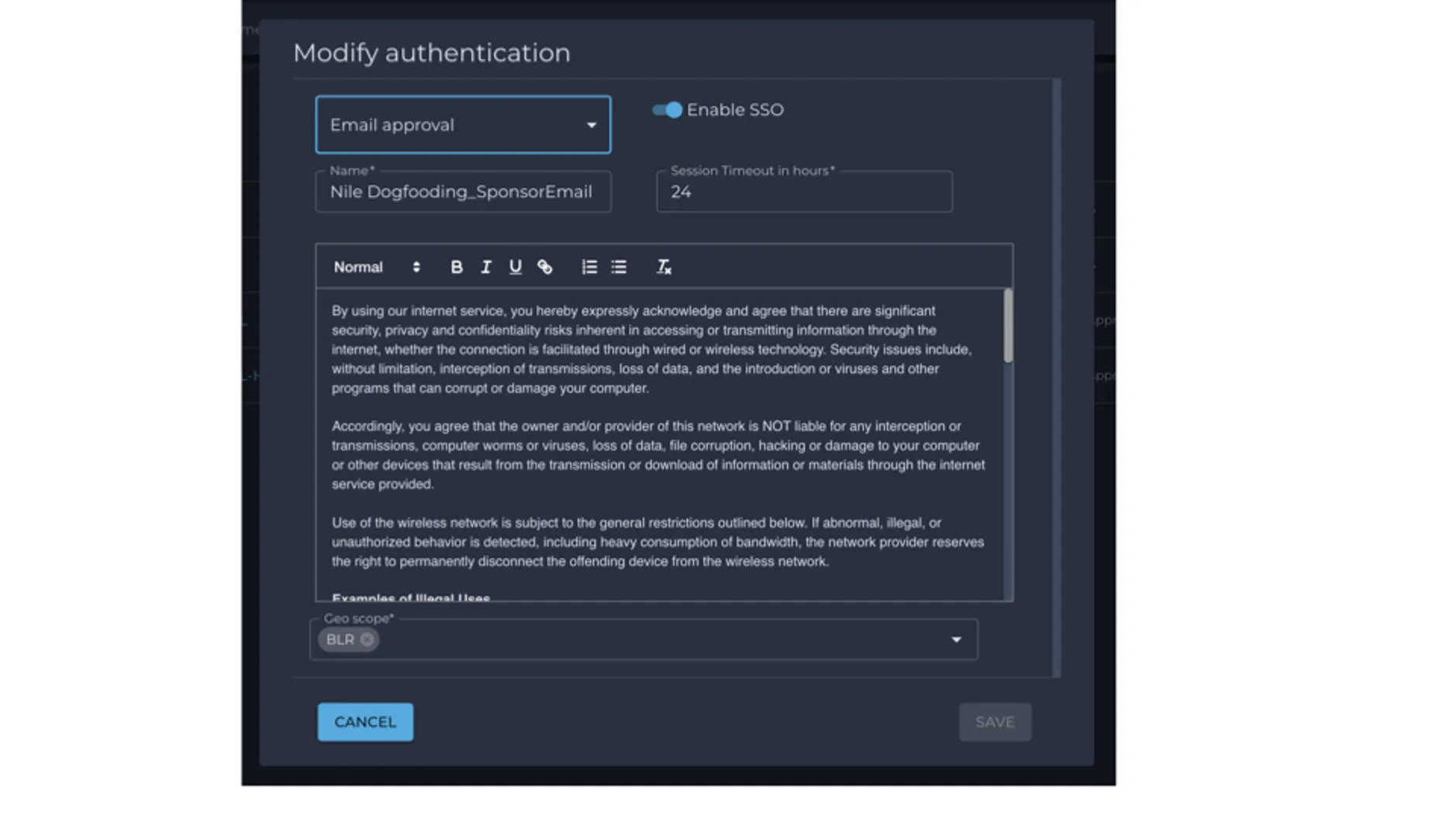Insert a hyperlink with the link icon

point(545,267)
